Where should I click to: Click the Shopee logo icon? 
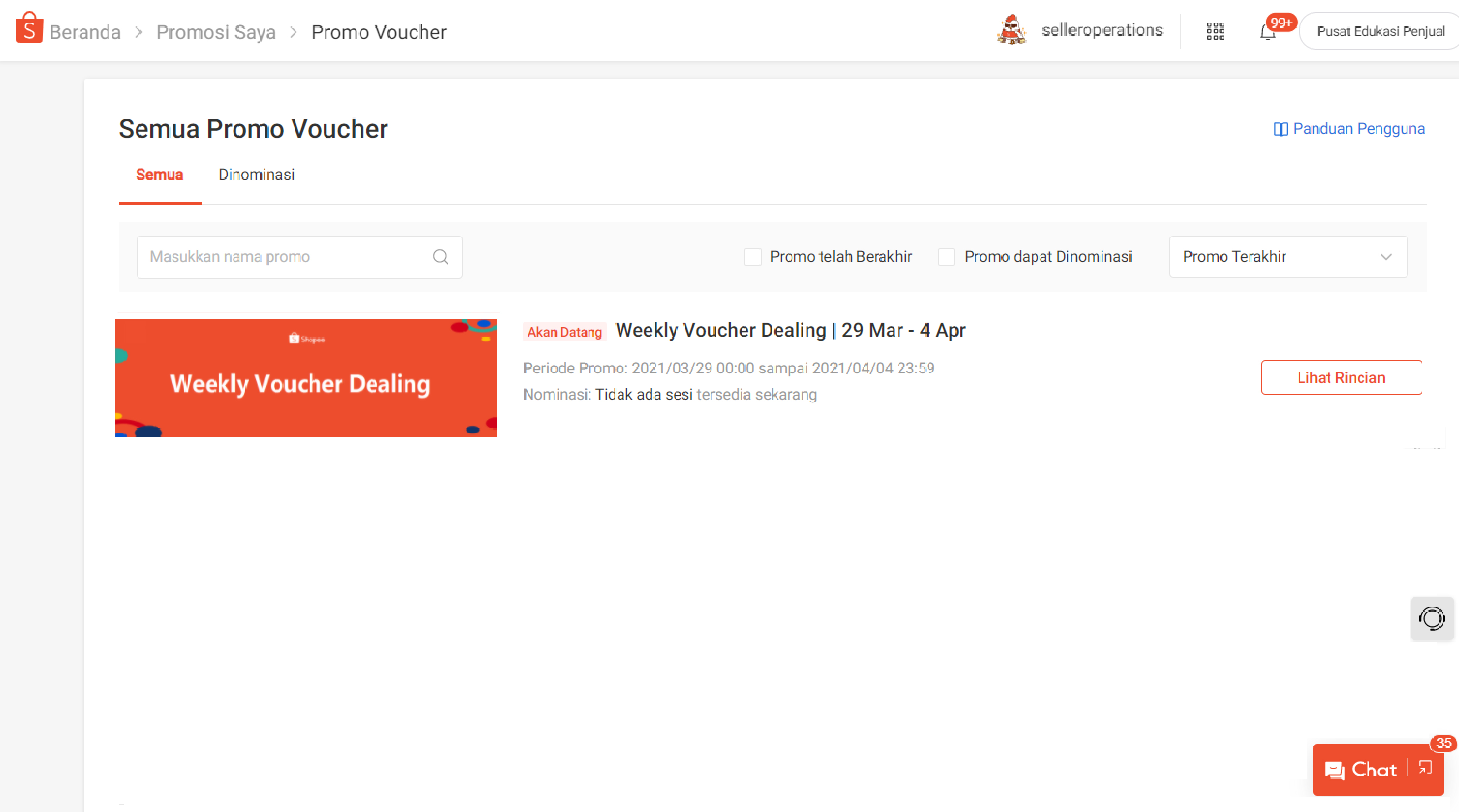29,28
